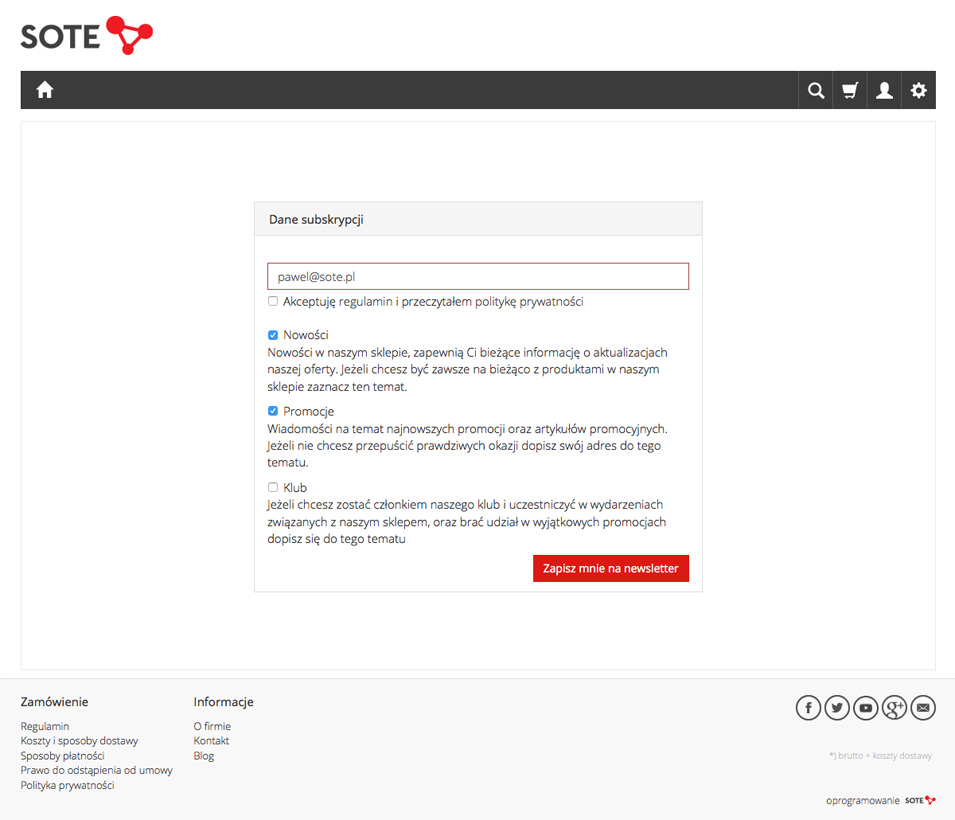The image size is (955, 820).
Task: Visit the Google Plus social icon
Action: (894, 708)
